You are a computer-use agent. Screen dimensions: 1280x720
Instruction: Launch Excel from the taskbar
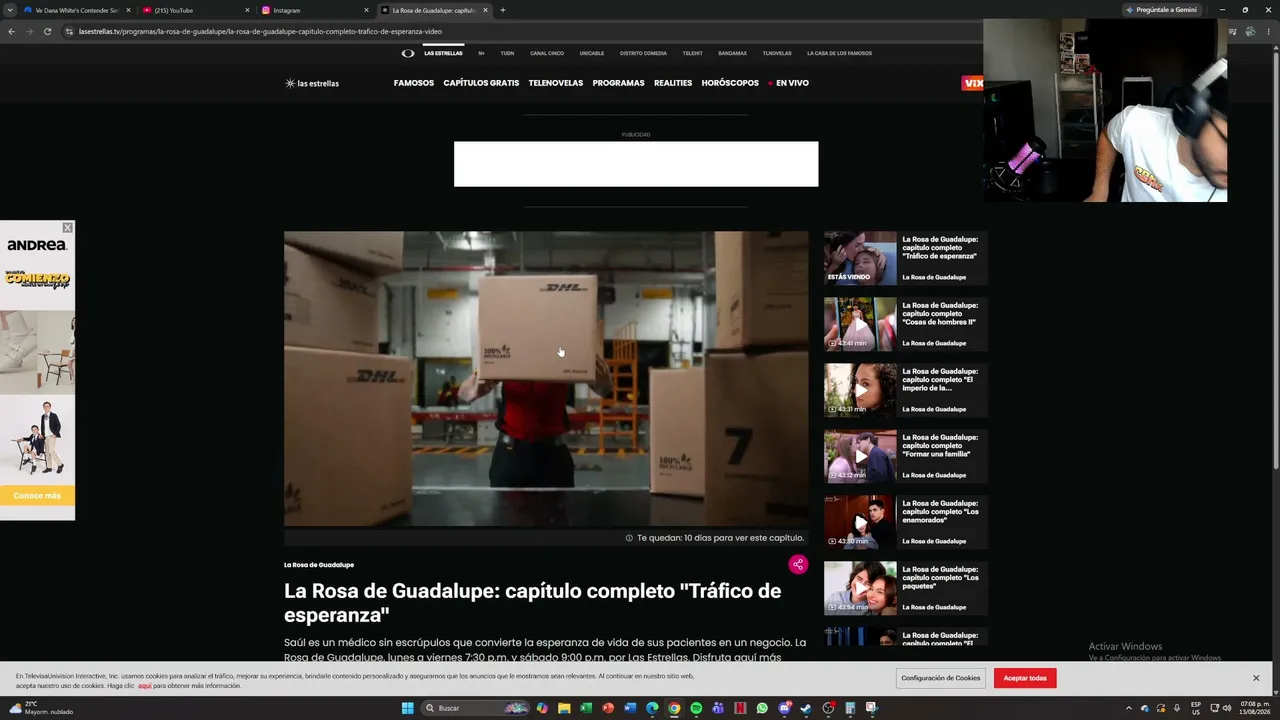coord(586,708)
